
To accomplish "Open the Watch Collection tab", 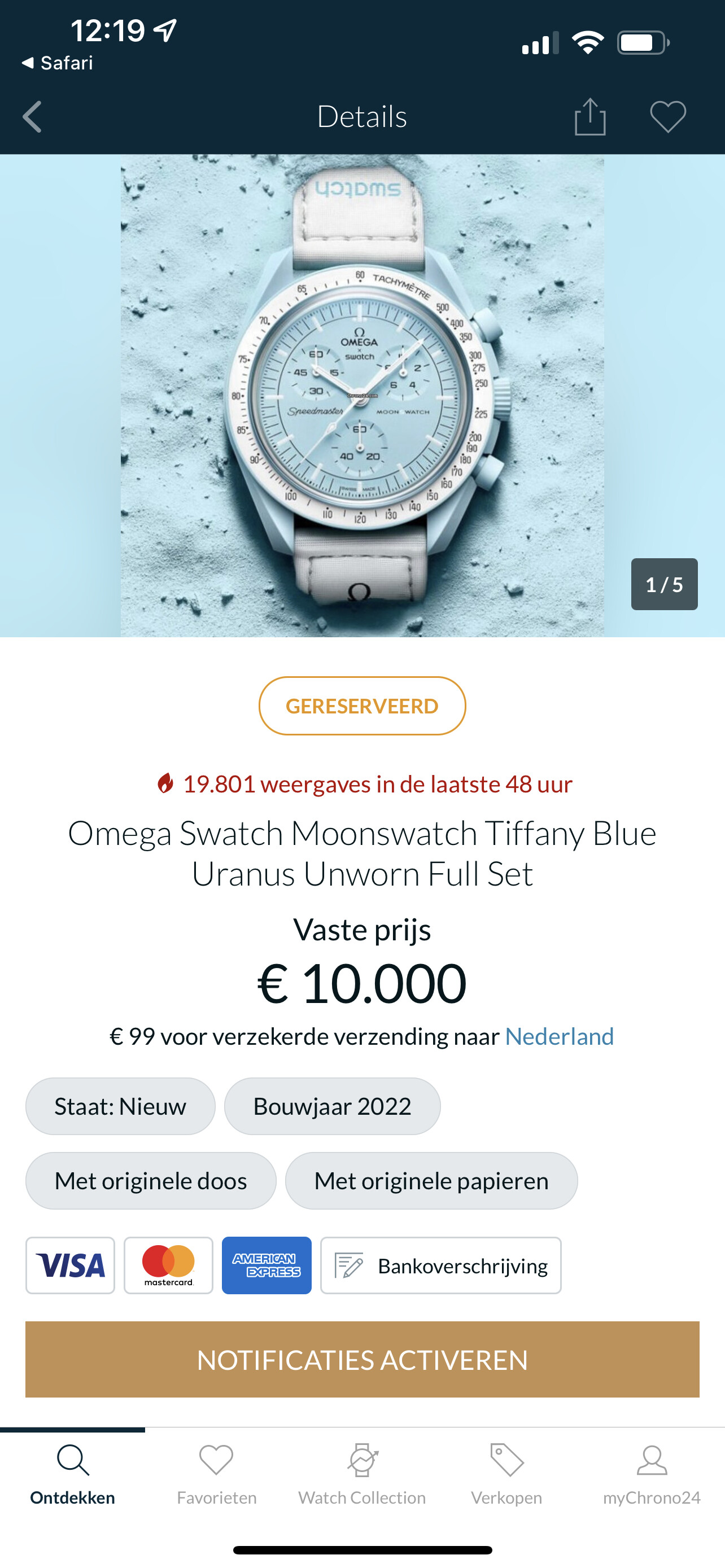I will pos(362,1474).
